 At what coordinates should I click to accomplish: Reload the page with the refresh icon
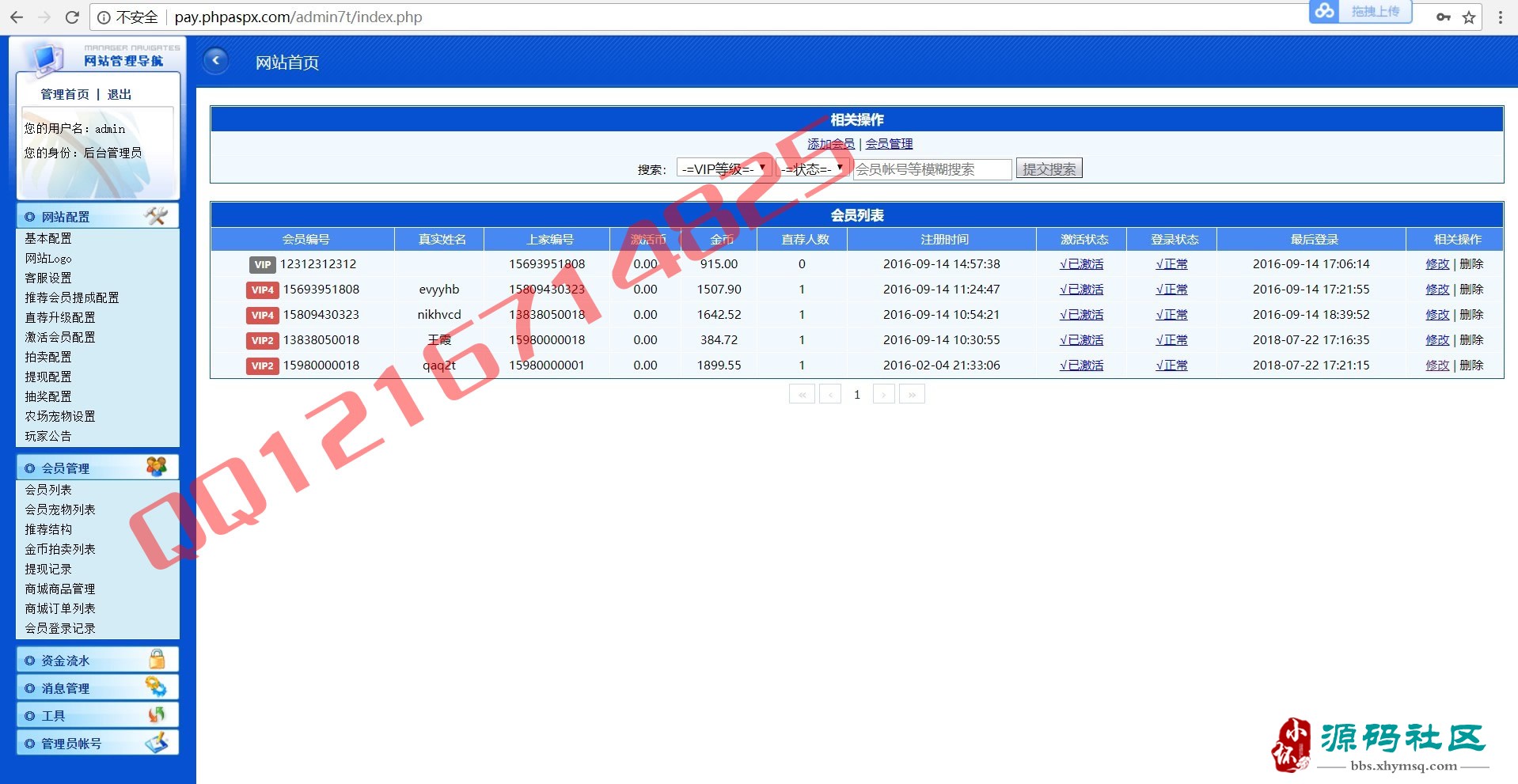[72, 17]
